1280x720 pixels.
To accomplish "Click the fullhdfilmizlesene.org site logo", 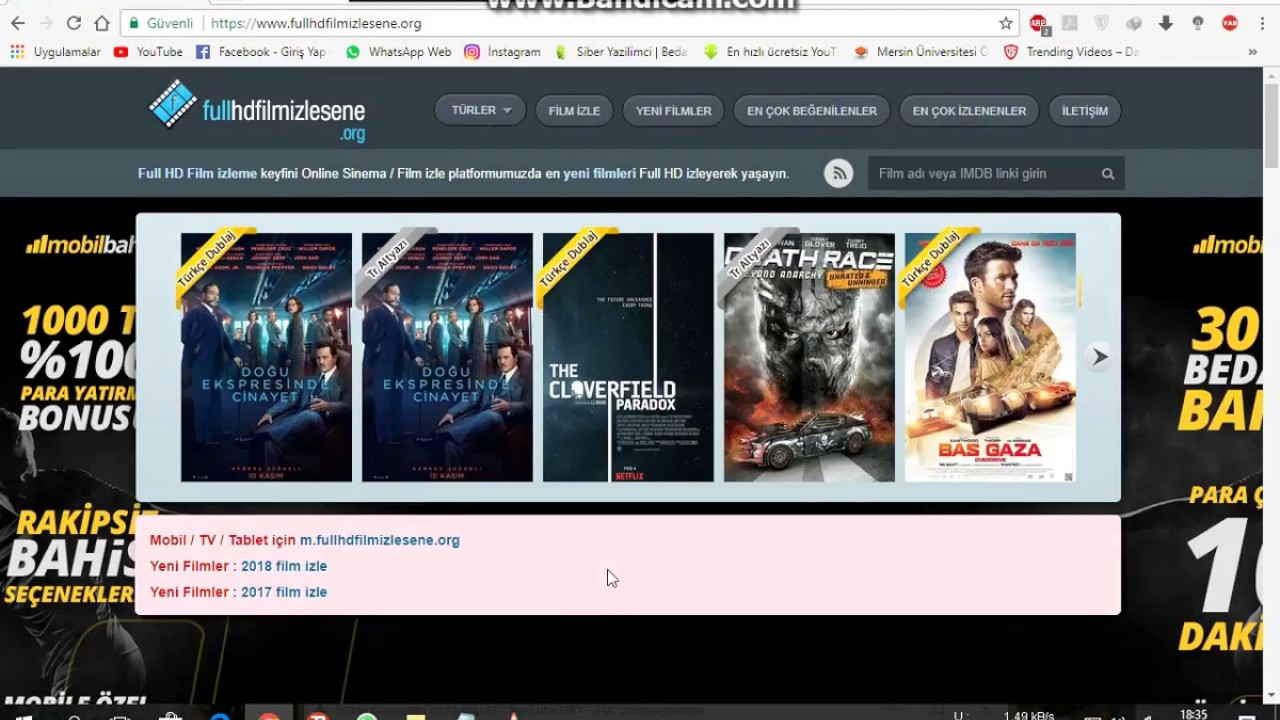I will coord(257,110).
